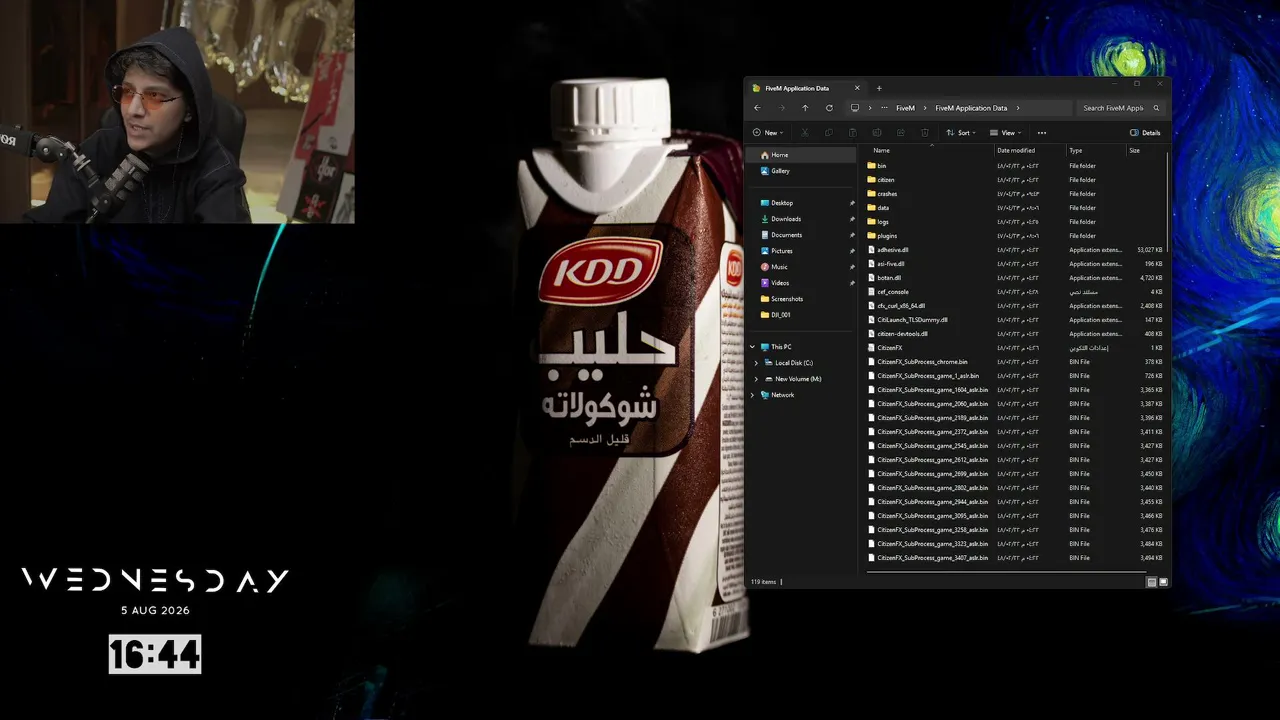The width and height of the screenshot is (1280, 720).
Task: Unpin Documents from Quick access
Action: pyautogui.click(x=852, y=235)
